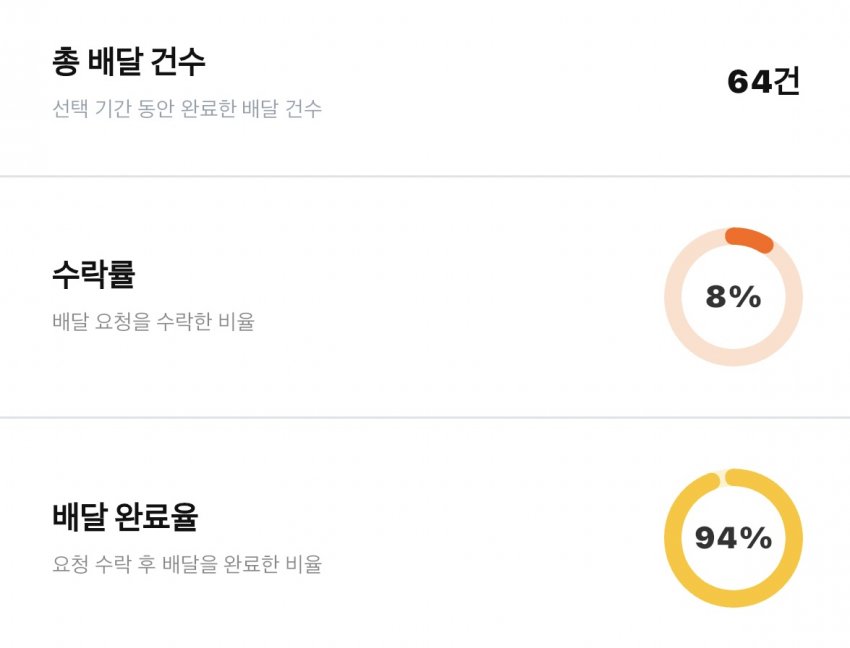This screenshot has height=648, width=850.
Task: Click the 수락률 heading
Action: [x=94, y=274]
